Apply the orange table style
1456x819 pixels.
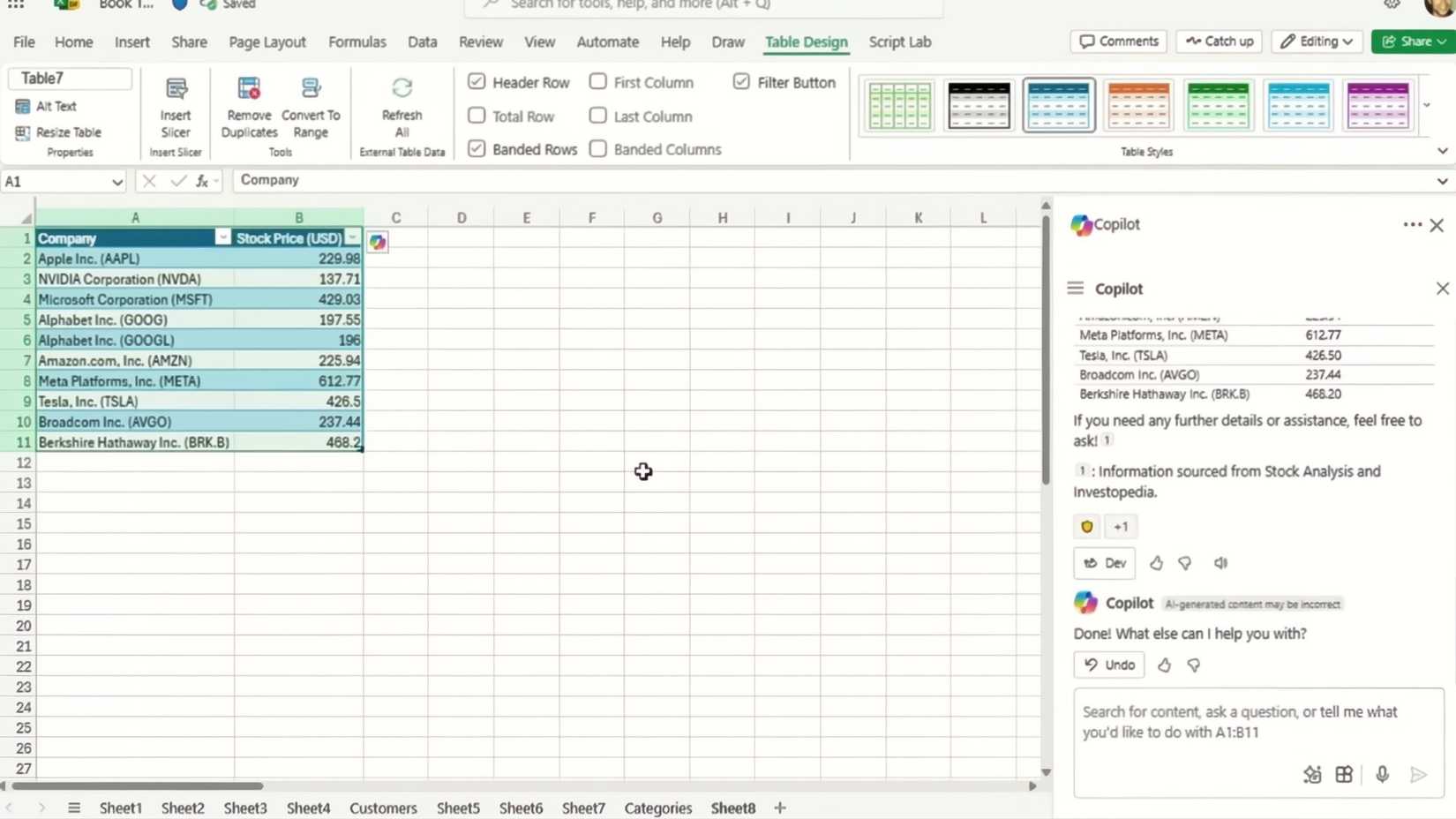click(1138, 104)
